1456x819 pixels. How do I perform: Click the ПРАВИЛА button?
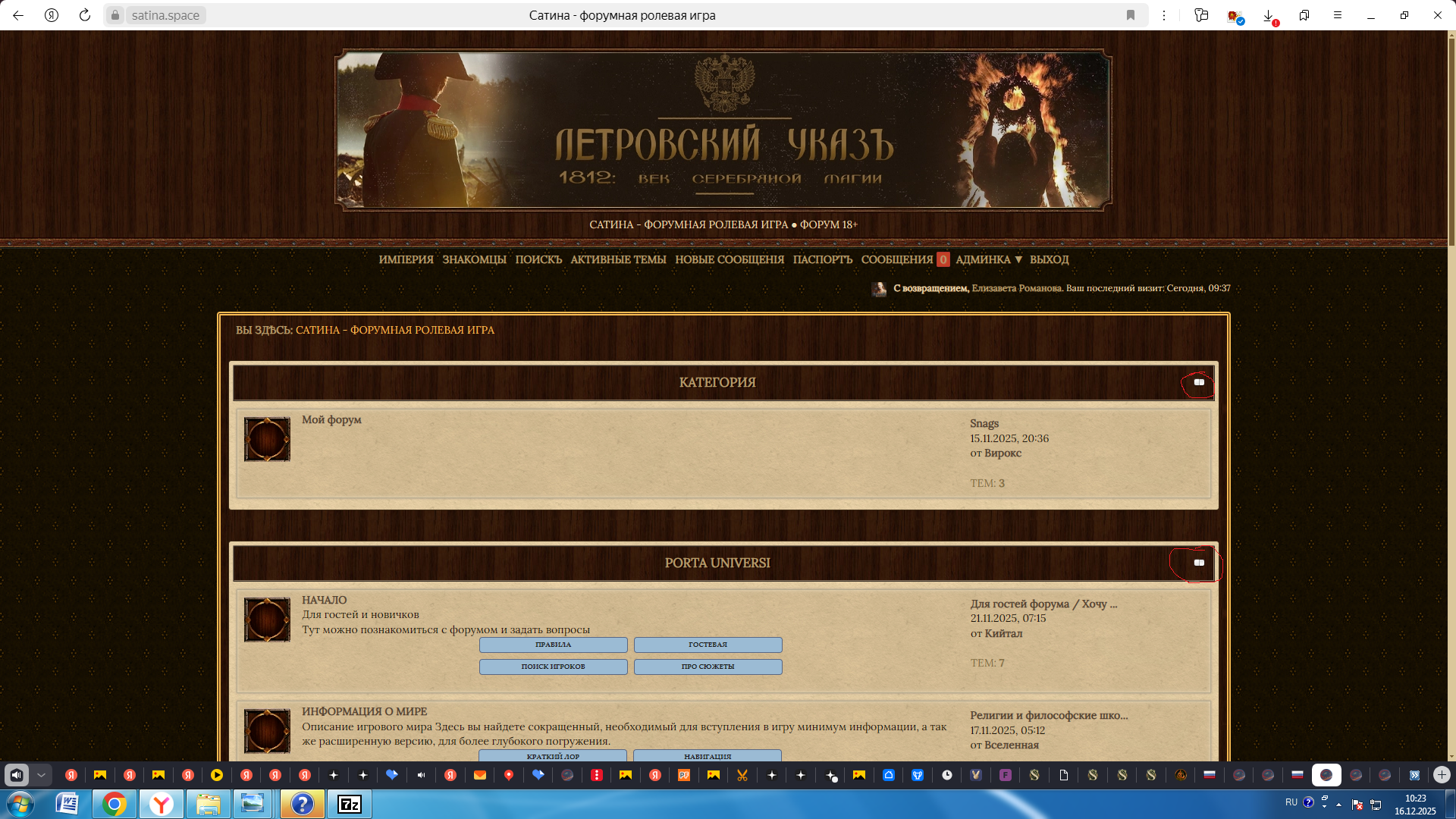553,645
